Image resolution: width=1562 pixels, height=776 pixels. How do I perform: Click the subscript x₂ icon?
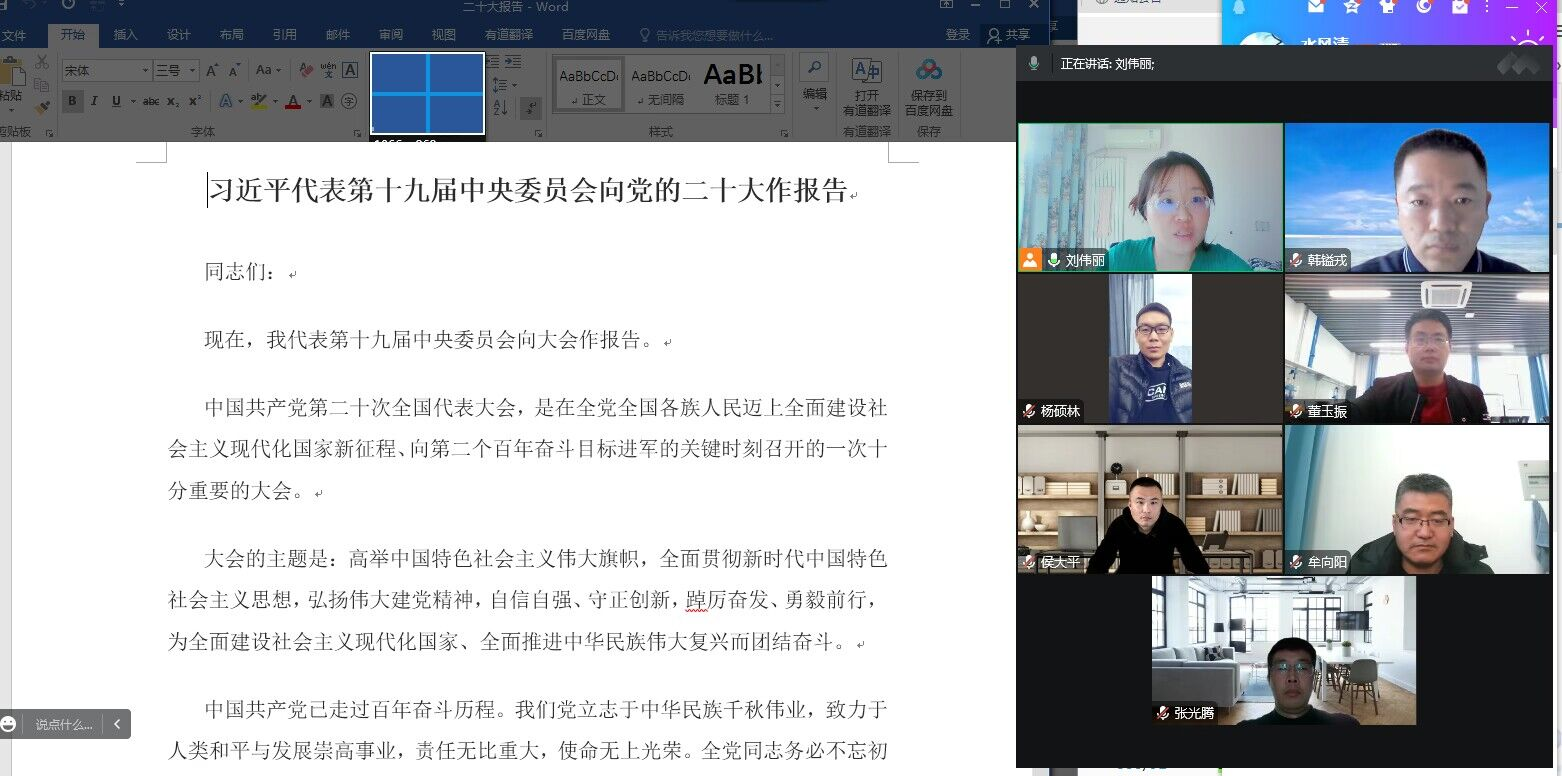pyautogui.click(x=173, y=101)
